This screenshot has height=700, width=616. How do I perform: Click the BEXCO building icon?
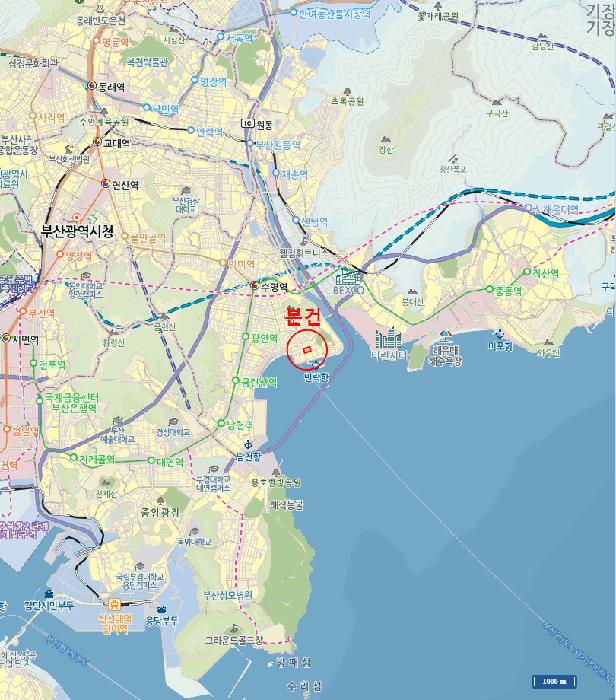click(x=348, y=278)
